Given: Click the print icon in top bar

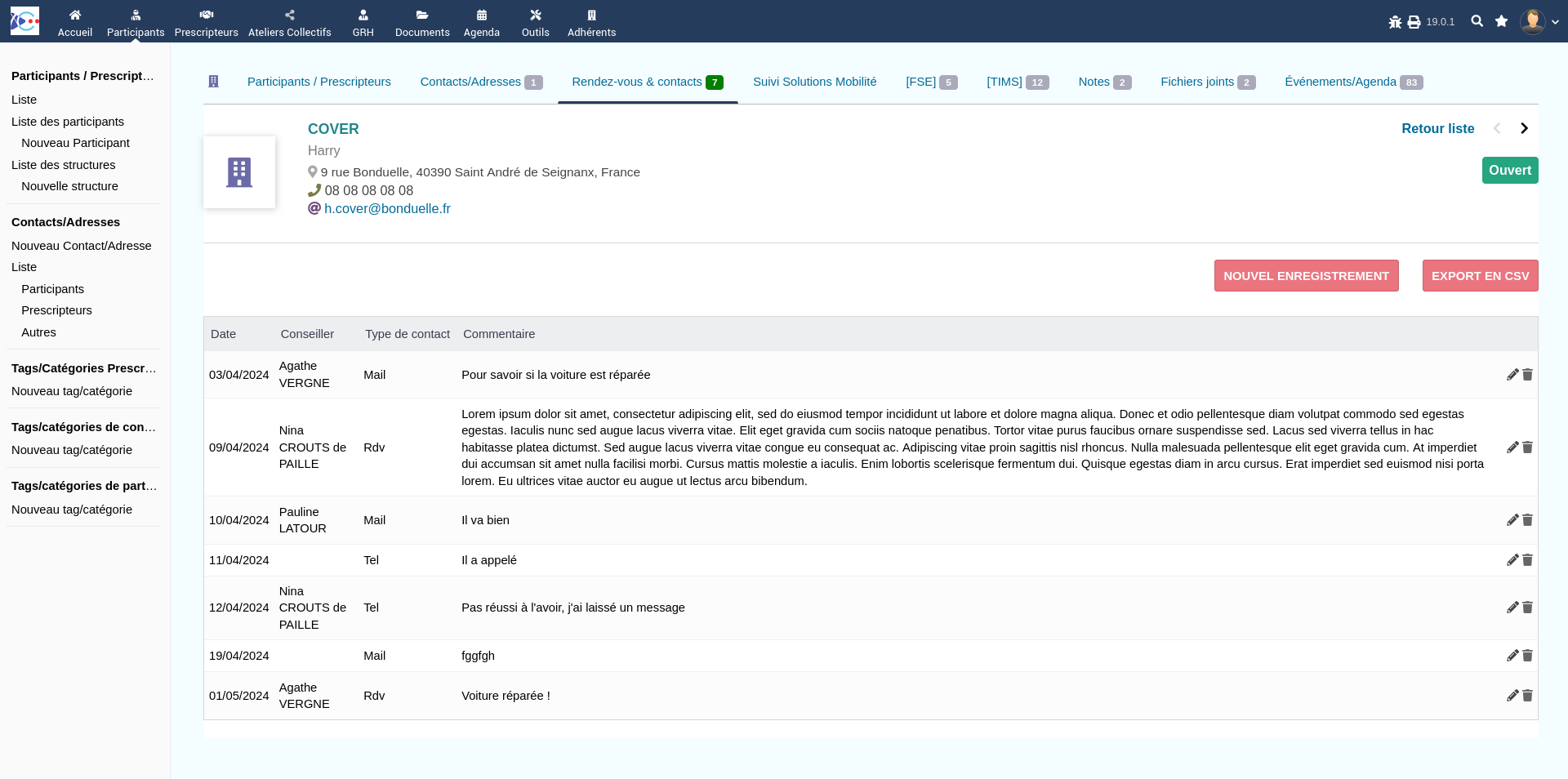Looking at the screenshot, I should tap(1414, 22).
